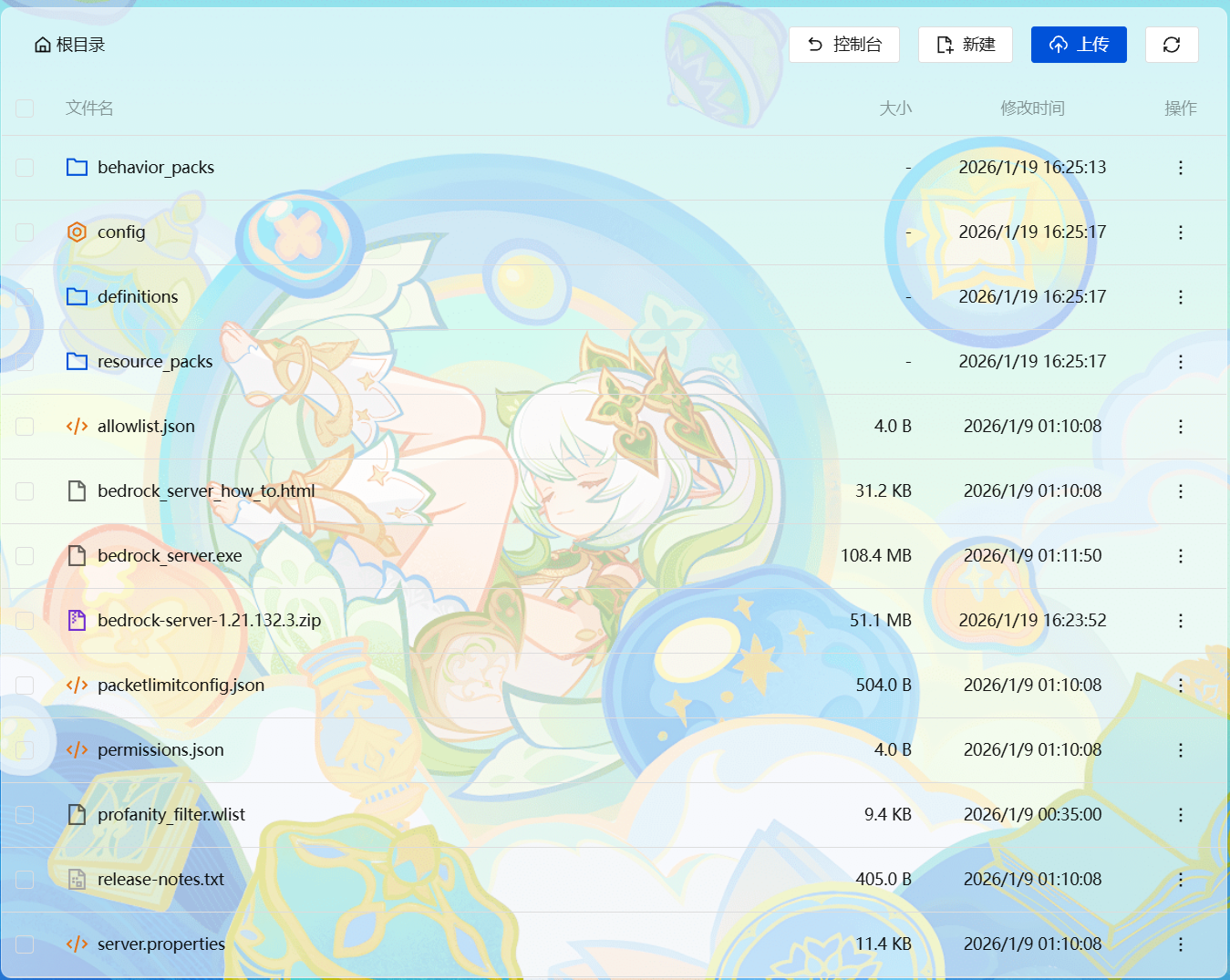
Task: Expand actions menu for bedrock_server_how_to.html
Action: [1180, 491]
